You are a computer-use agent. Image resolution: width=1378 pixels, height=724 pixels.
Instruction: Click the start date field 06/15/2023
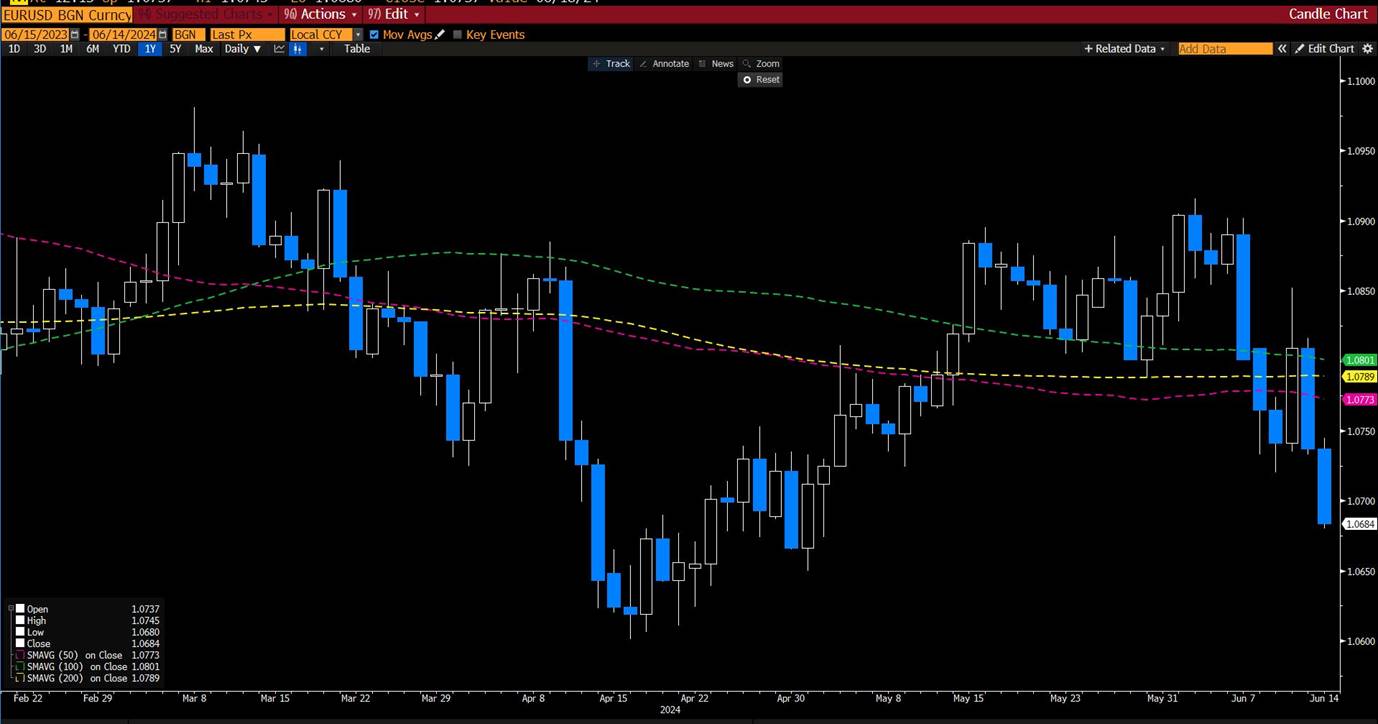(35, 34)
